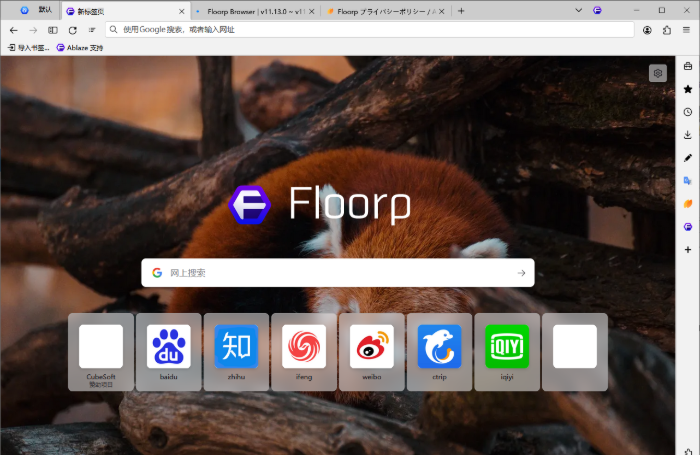700x455 pixels.
Task: Click the small list icon beside the reload button
Action: pyautogui.click(x=92, y=30)
